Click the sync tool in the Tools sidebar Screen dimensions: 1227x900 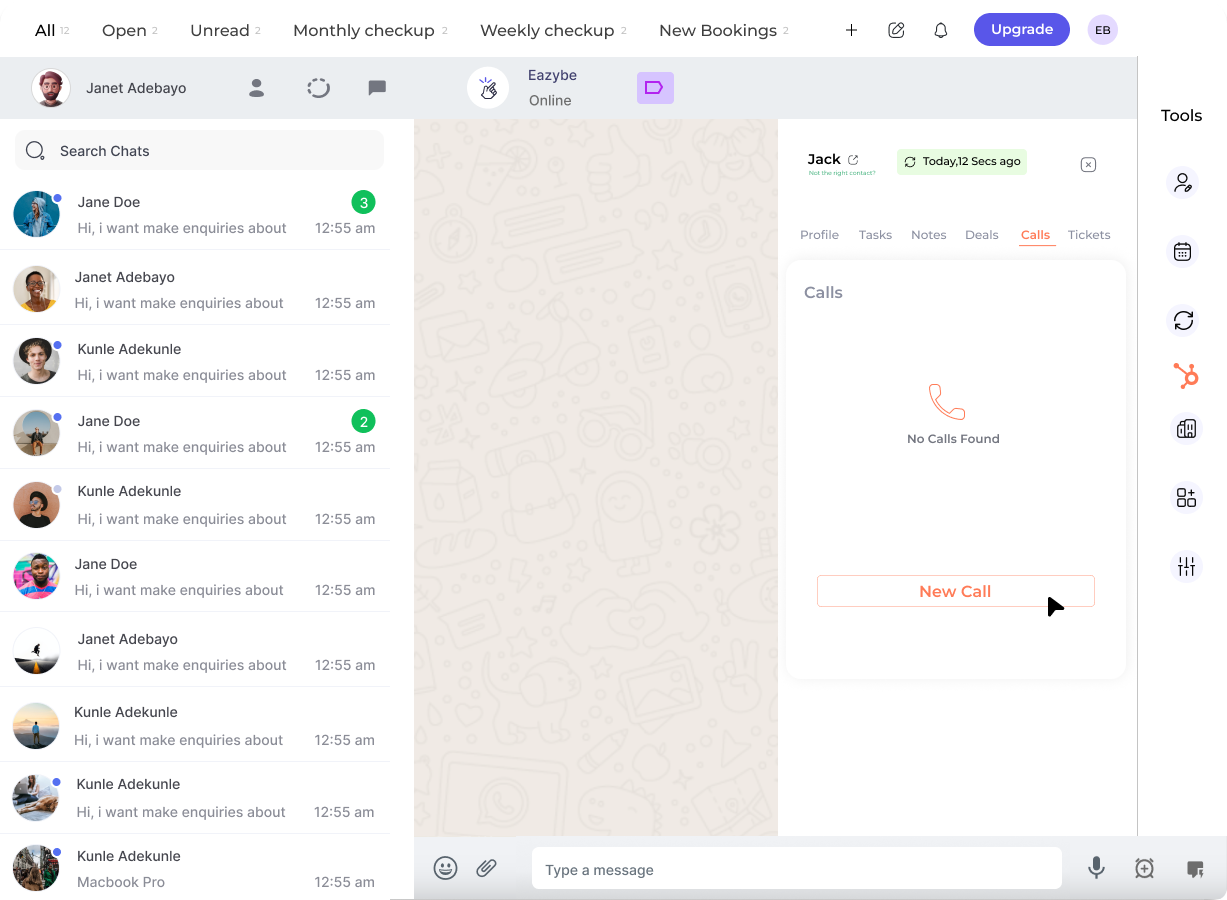pos(1184,321)
